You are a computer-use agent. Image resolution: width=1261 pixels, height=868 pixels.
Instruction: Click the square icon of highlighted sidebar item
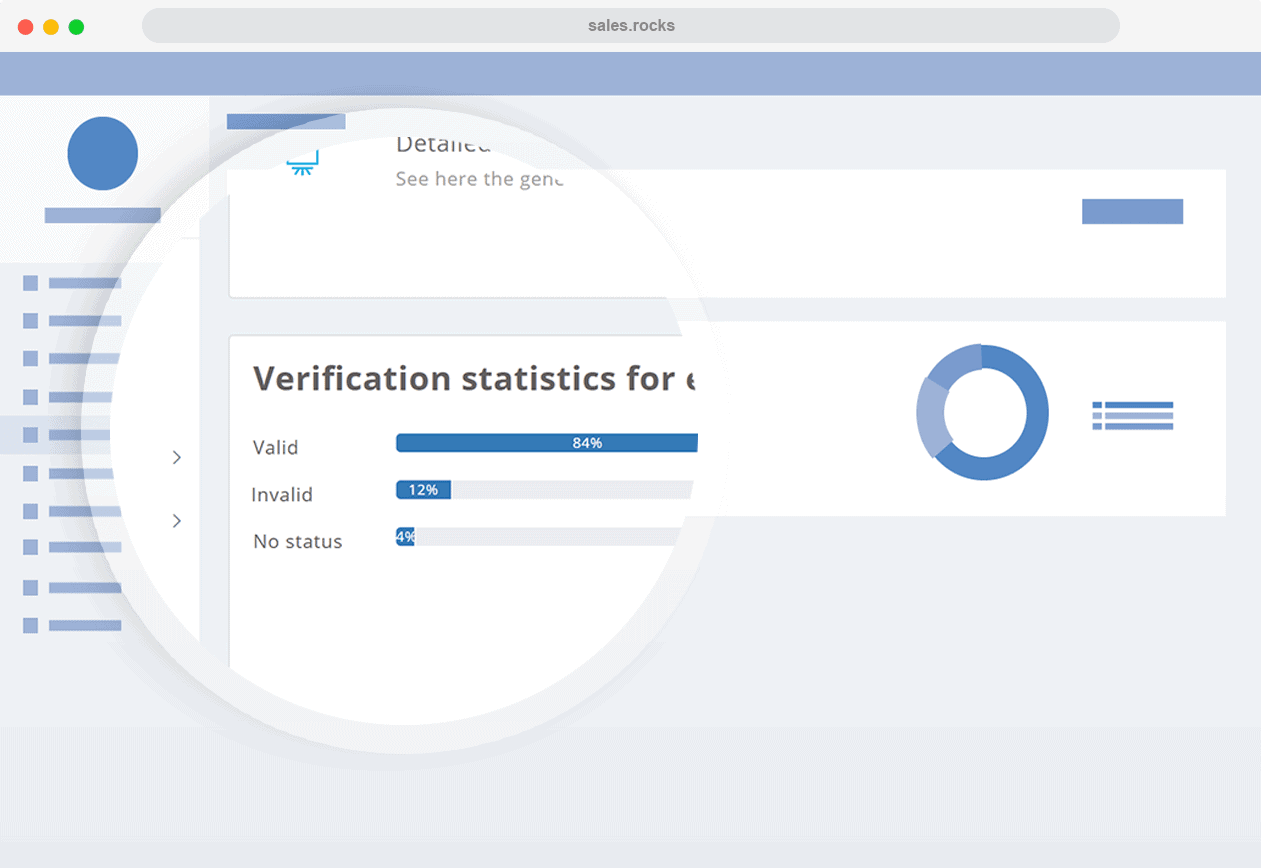tap(30, 435)
